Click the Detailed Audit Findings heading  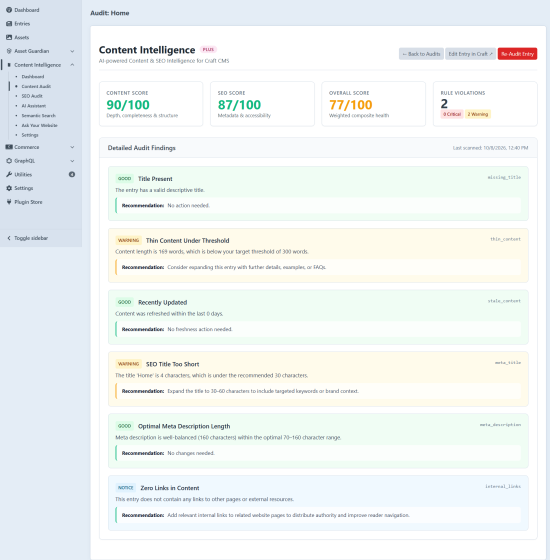(x=141, y=148)
